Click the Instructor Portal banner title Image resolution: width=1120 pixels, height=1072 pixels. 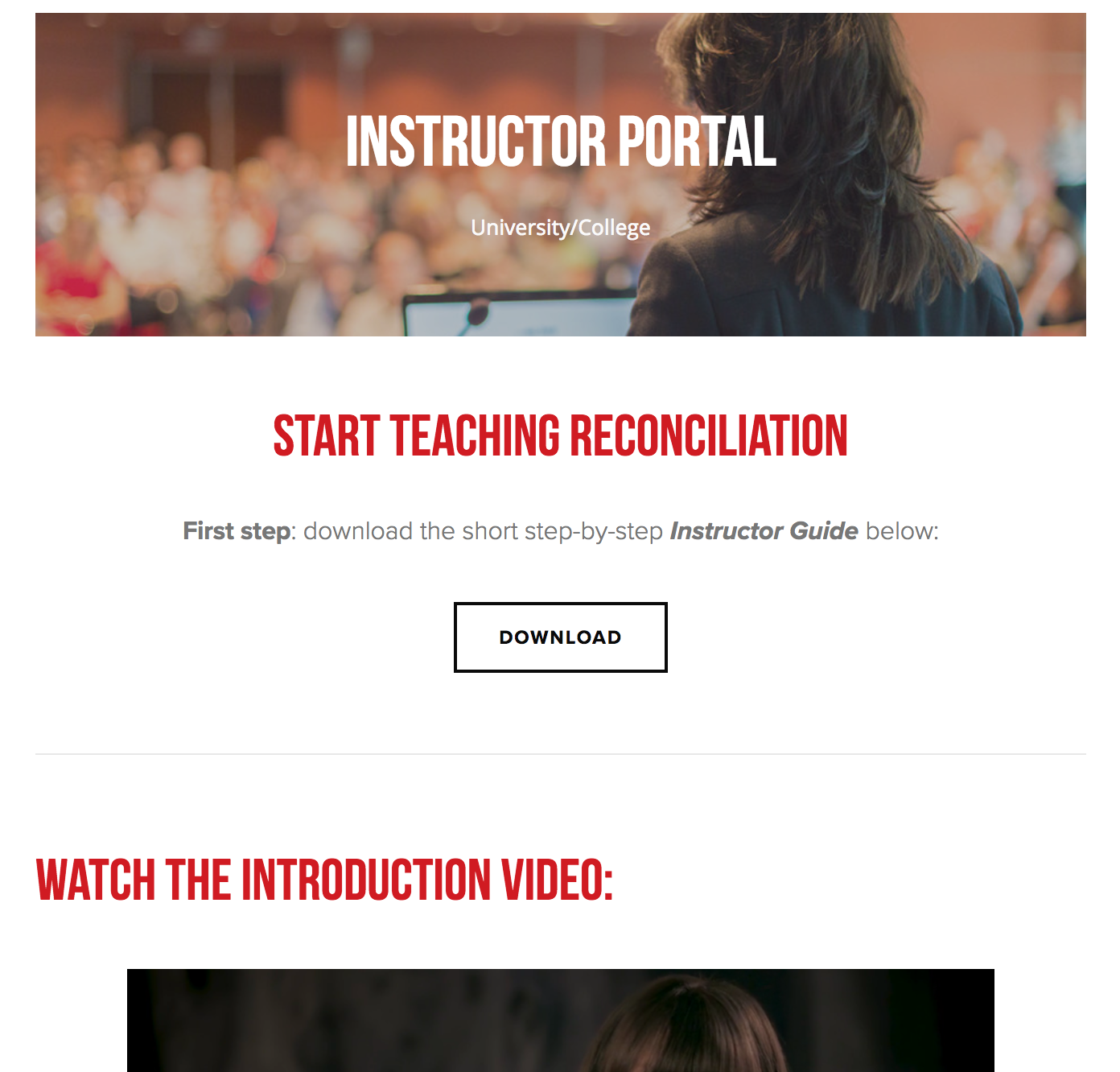(x=561, y=142)
